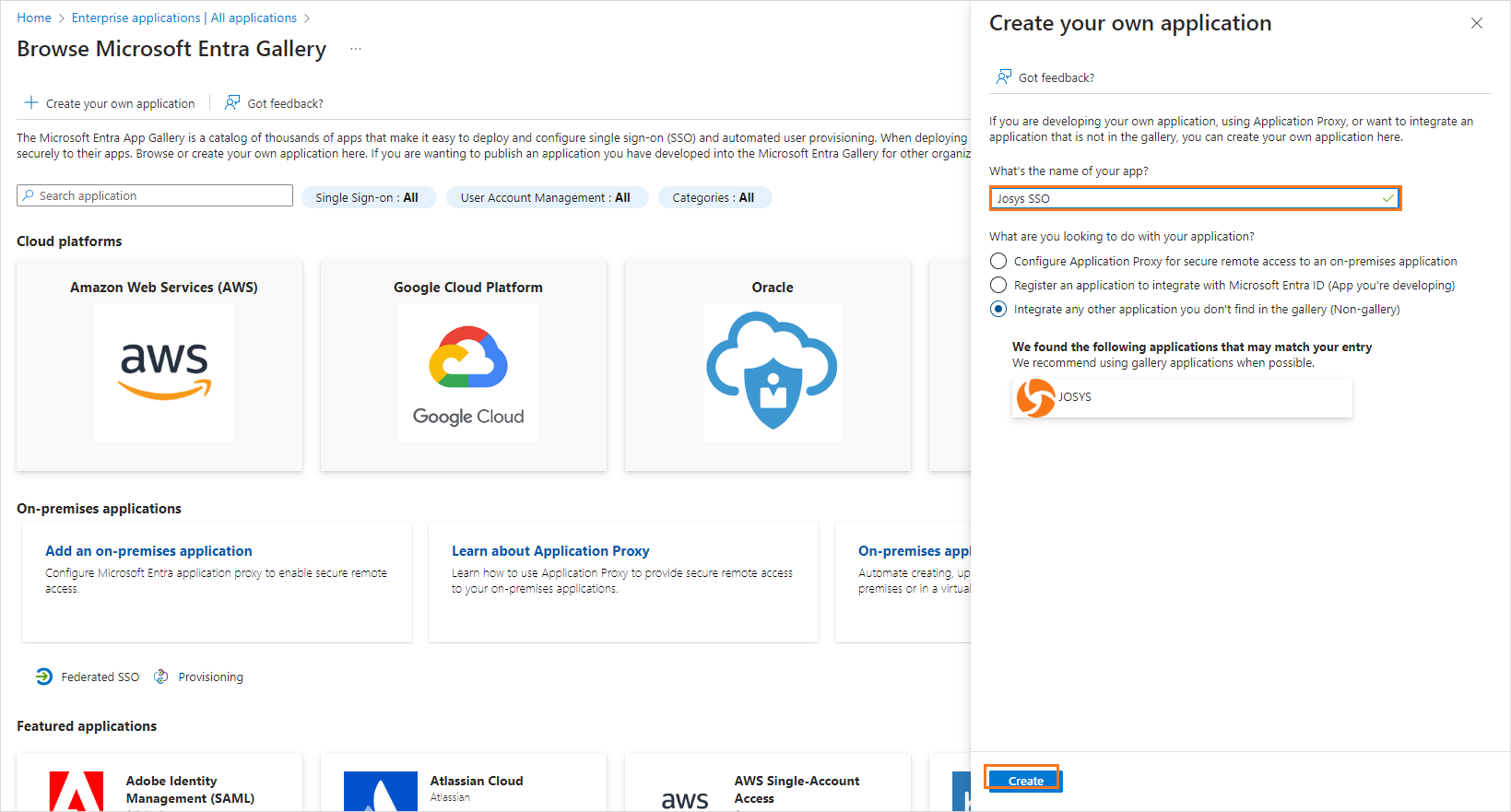1511x812 pixels.
Task: Open Google Cloud Platform card title
Action: click(468, 287)
